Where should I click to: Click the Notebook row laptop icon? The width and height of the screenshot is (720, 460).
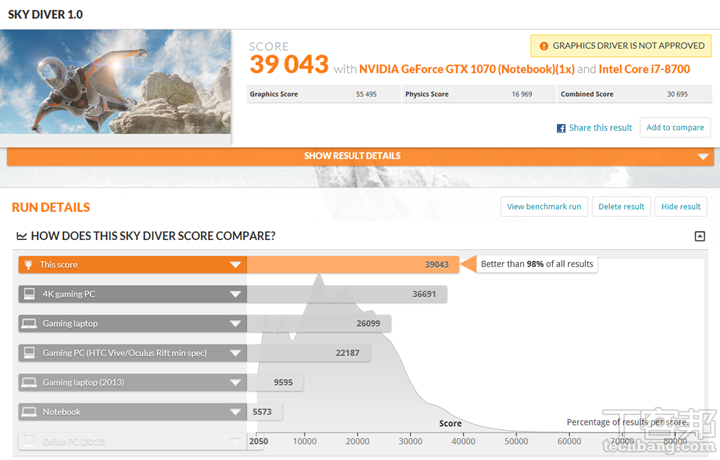point(29,411)
